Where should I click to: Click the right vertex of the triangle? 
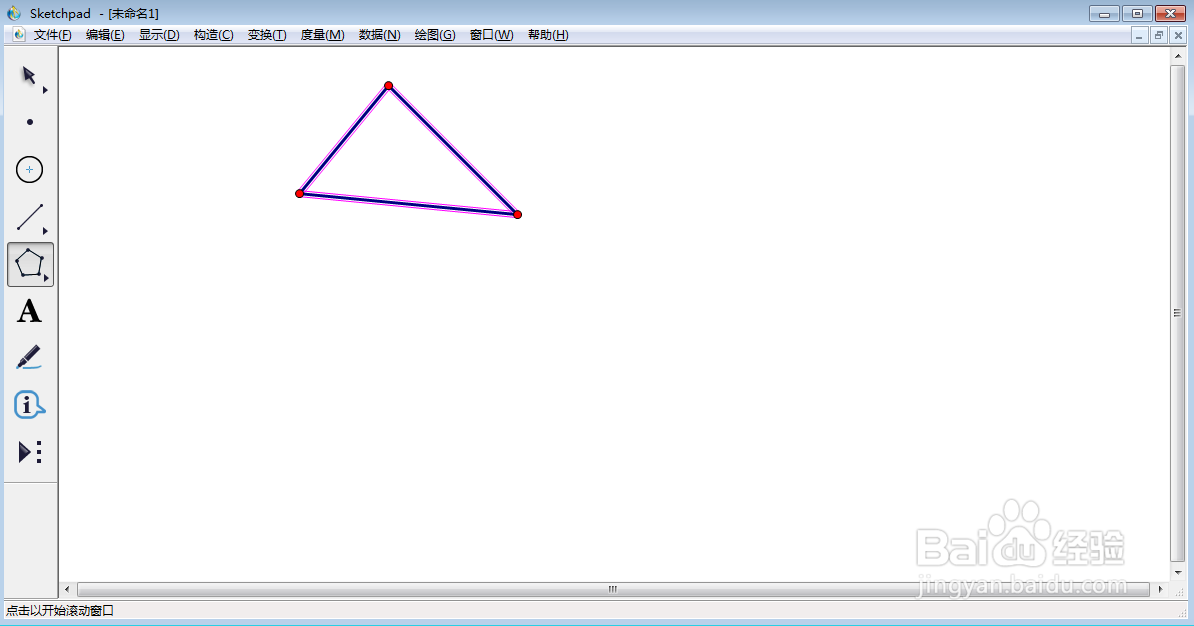pyautogui.click(x=517, y=215)
